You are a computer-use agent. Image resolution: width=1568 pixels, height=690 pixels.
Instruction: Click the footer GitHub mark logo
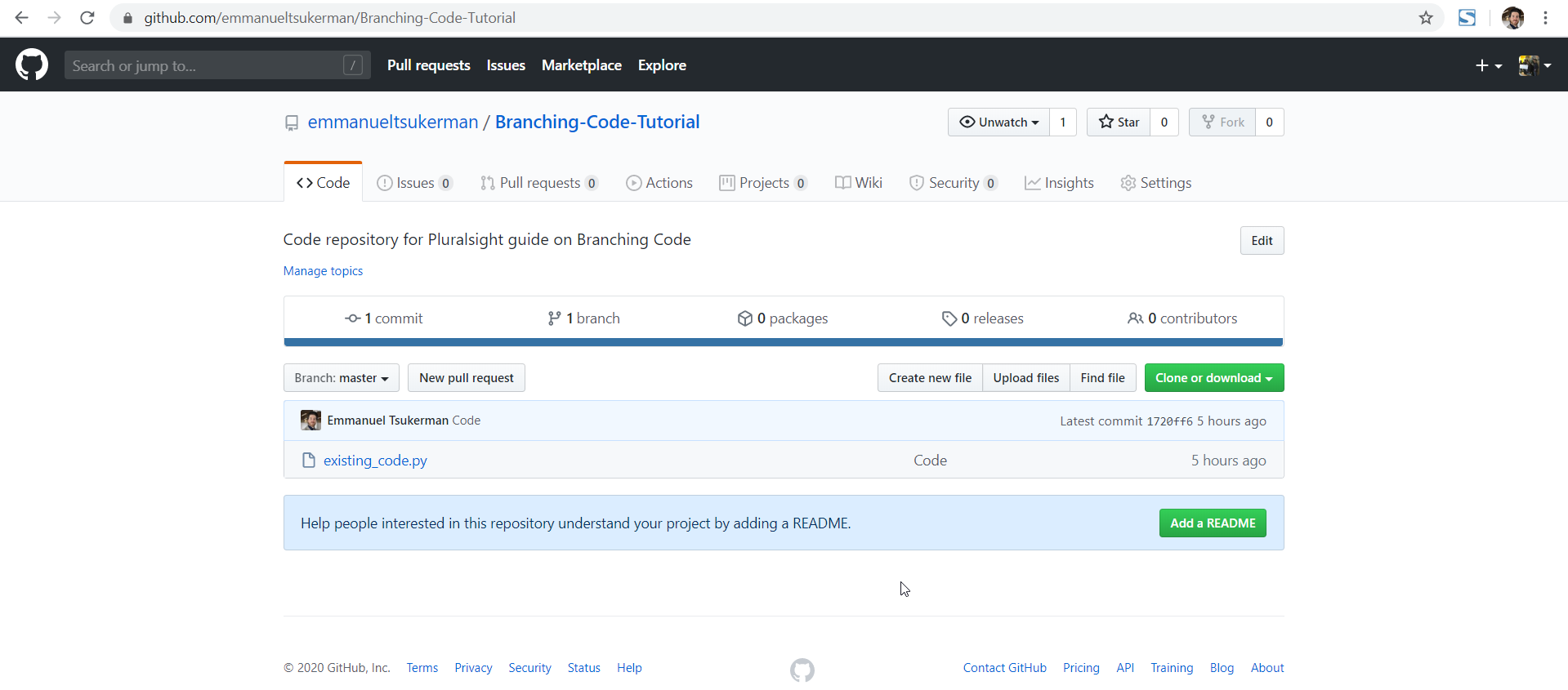[x=802, y=670]
